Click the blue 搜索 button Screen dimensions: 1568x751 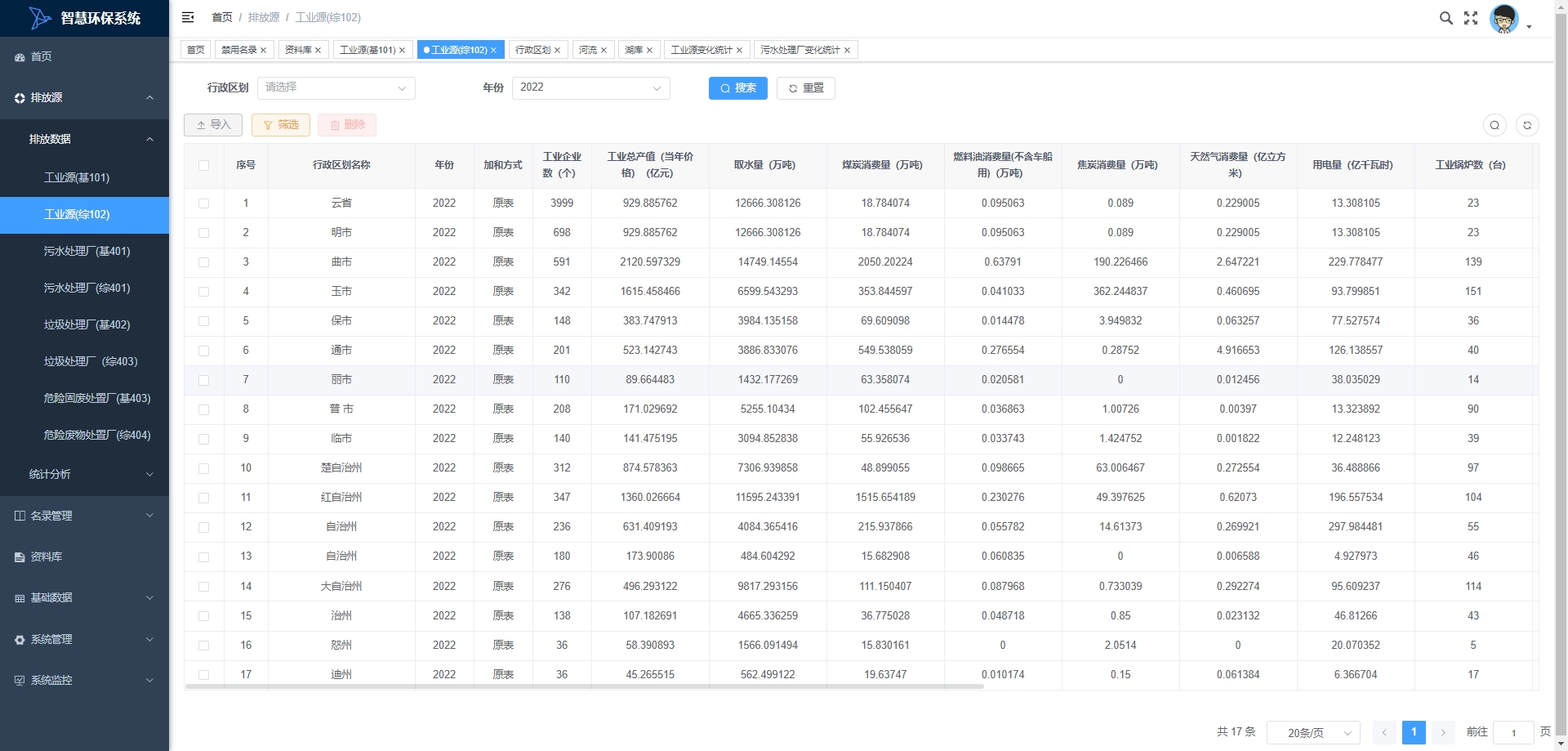(x=737, y=87)
